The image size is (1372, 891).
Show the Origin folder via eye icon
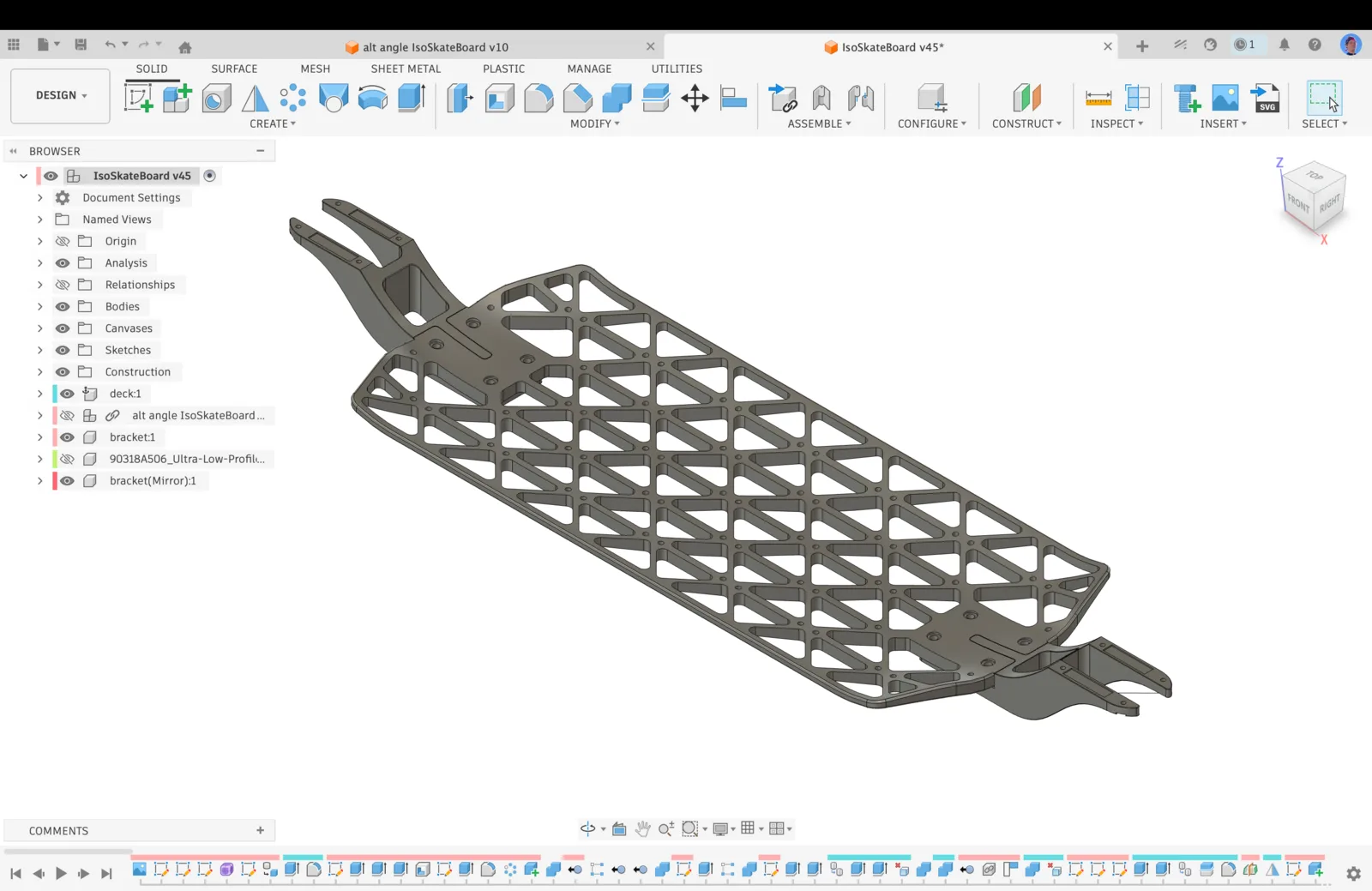click(63, 241)
